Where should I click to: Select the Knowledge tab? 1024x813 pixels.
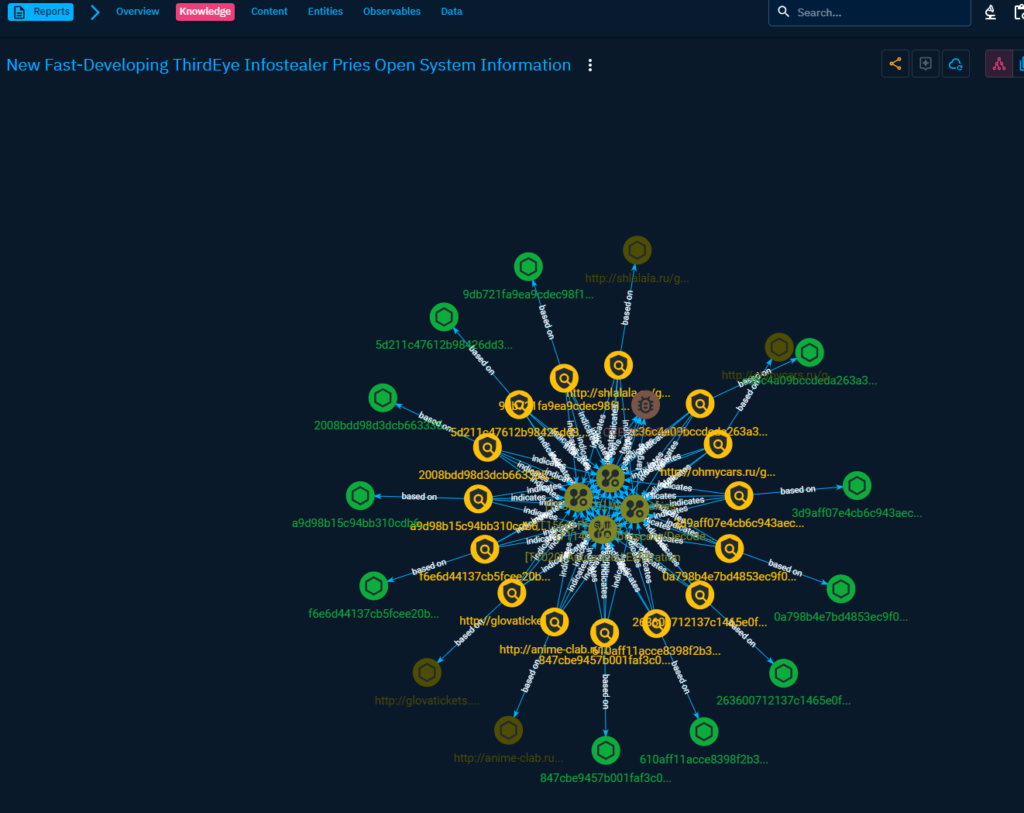(x=205, y=12)
